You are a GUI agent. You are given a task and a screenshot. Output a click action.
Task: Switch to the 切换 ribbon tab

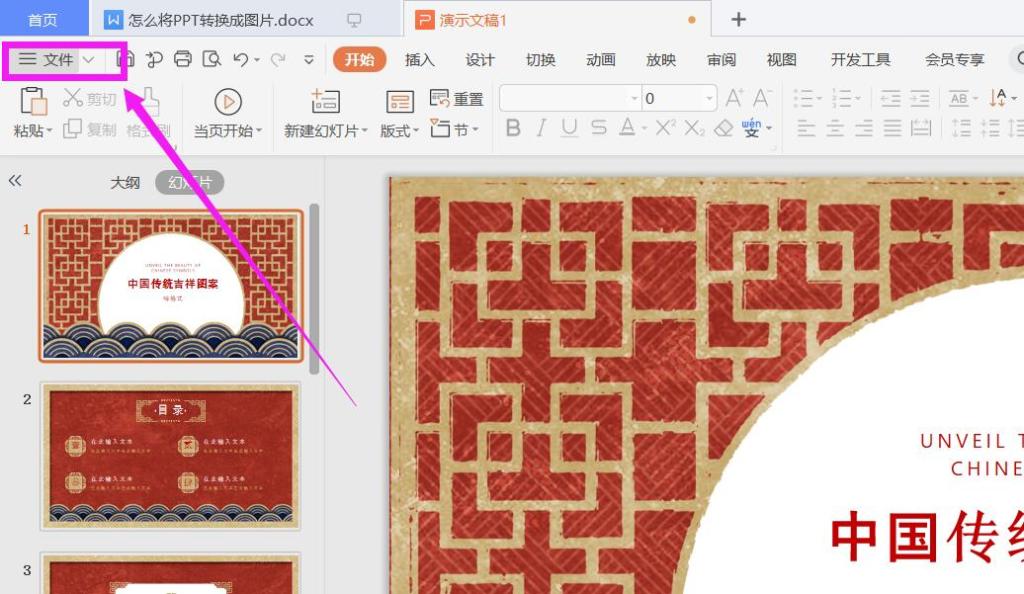(x=541, y=59)
